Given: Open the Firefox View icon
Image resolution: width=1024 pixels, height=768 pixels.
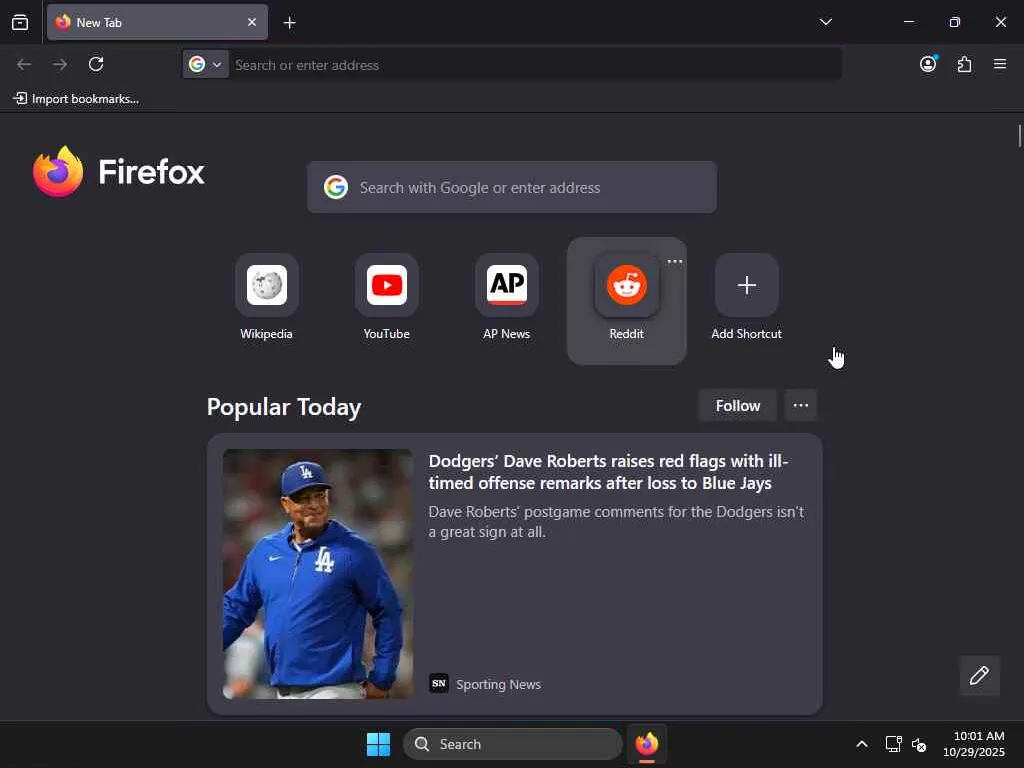Looking at the screenshot, I should [20, 22].
